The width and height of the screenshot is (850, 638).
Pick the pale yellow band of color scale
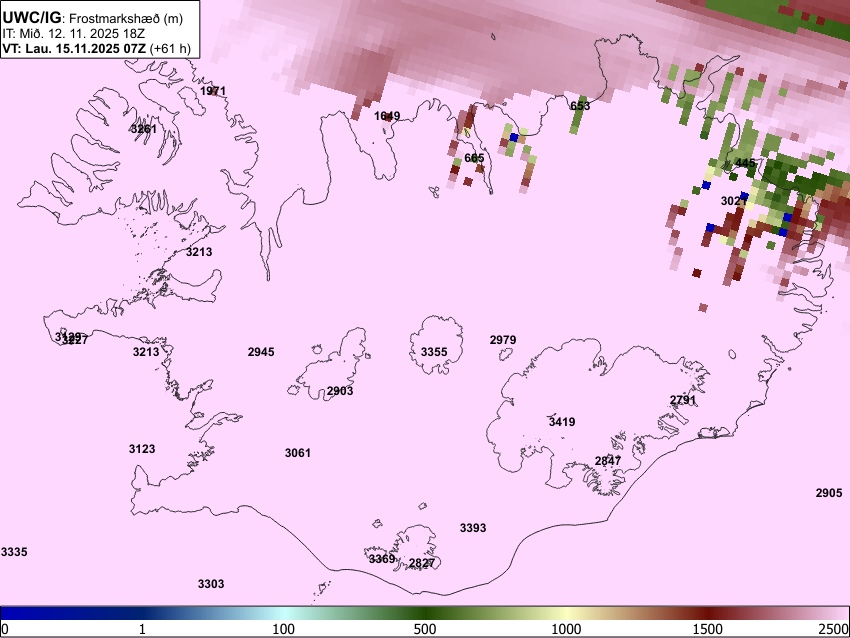click(566, 613)
